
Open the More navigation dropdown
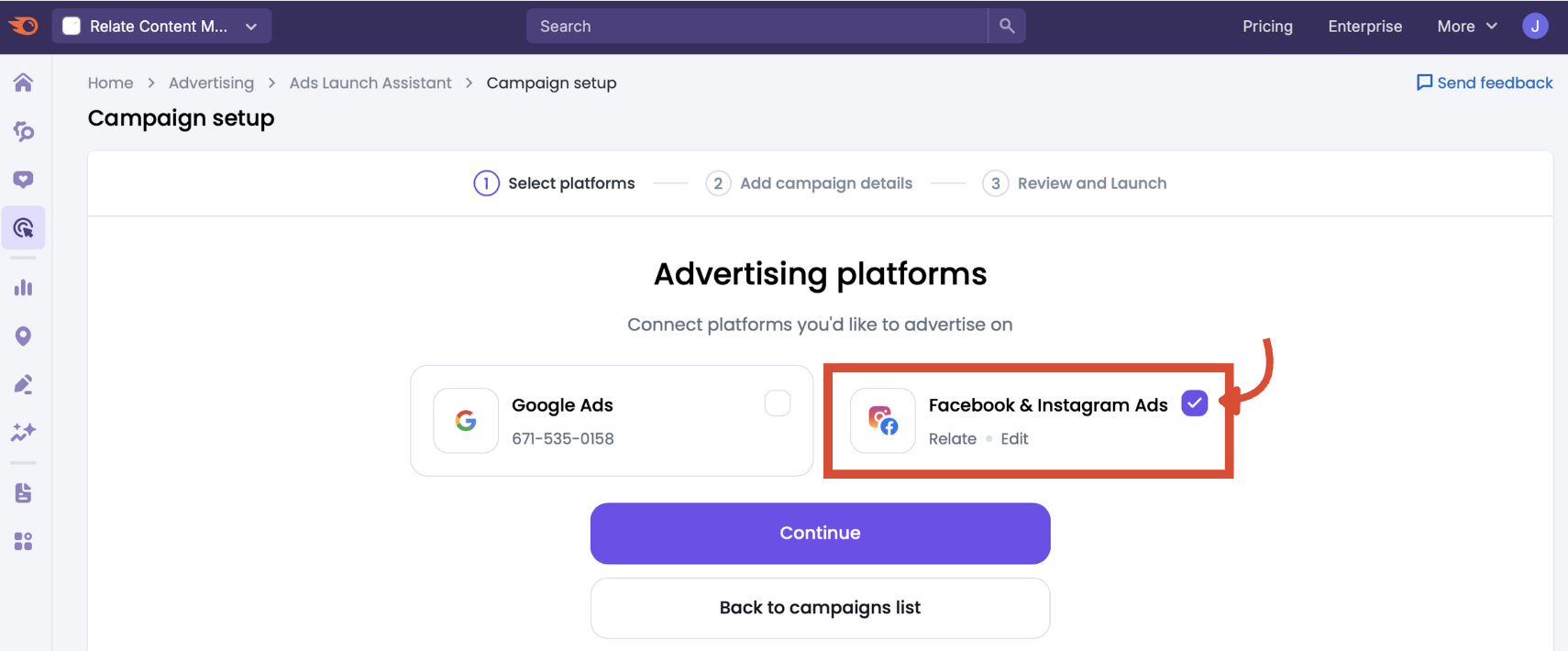click(x=1464, y=26)
